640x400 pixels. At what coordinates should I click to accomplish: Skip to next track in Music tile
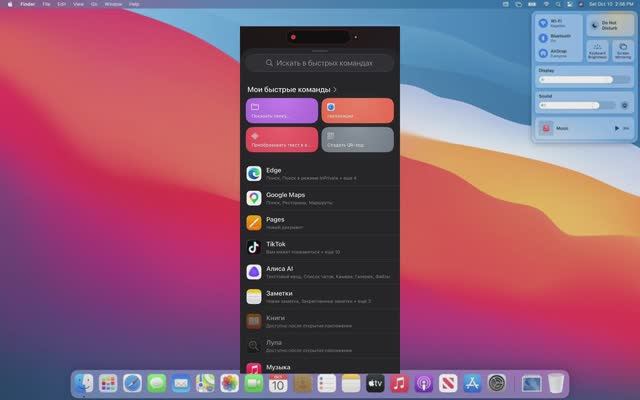[x=626, y=128]
